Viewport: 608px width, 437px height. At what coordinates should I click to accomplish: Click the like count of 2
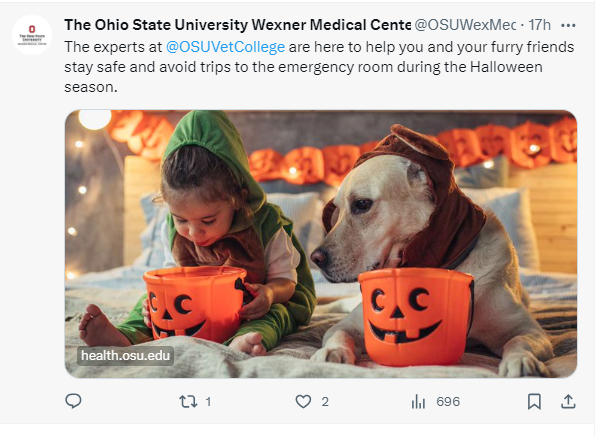coord(325,401)
